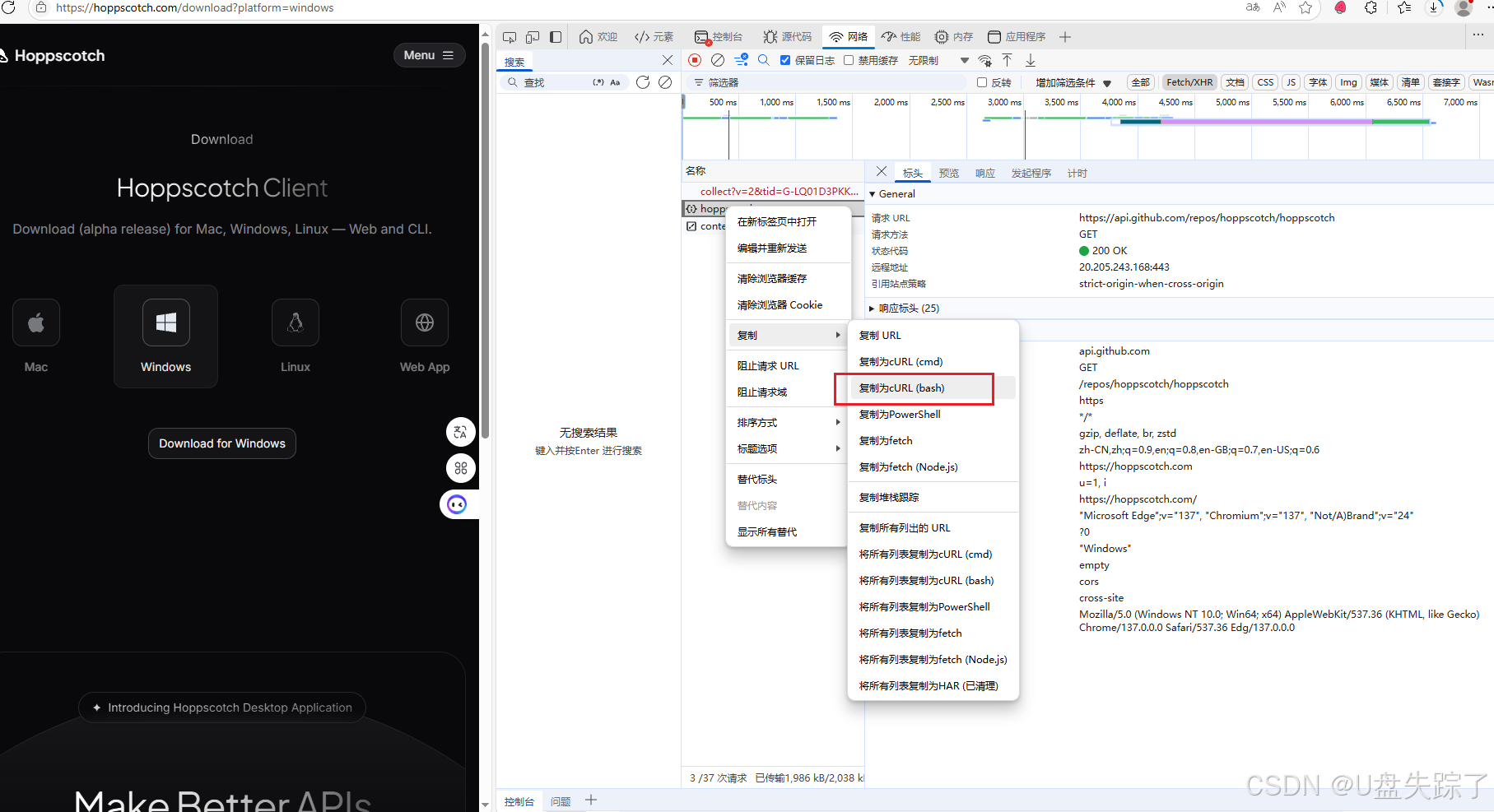Viewport: 1494px width, 812px height.
Task: Select 编辑并重新发送 in context menu
Action: (x=789, y=248)
